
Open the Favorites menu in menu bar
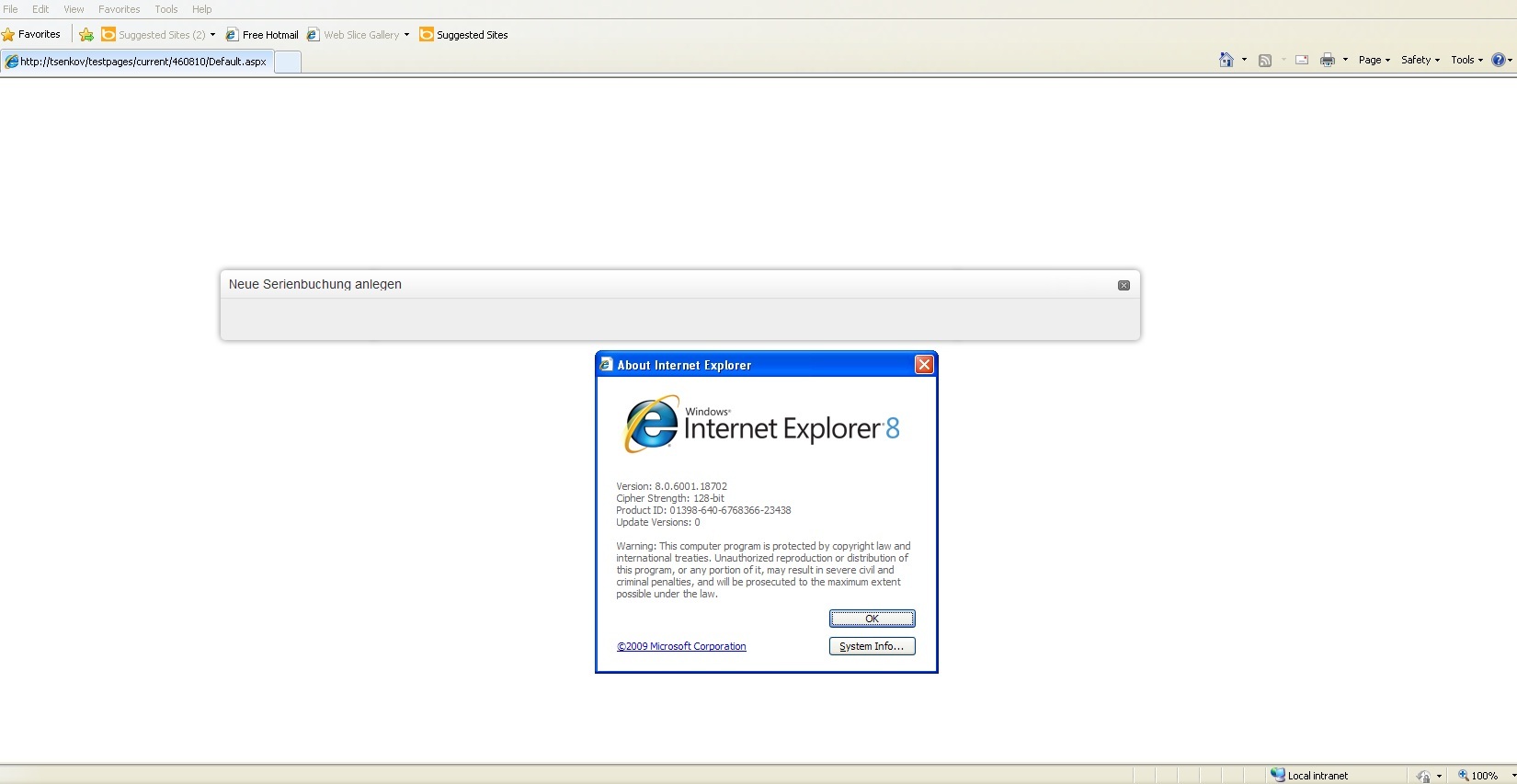(120, 9)
